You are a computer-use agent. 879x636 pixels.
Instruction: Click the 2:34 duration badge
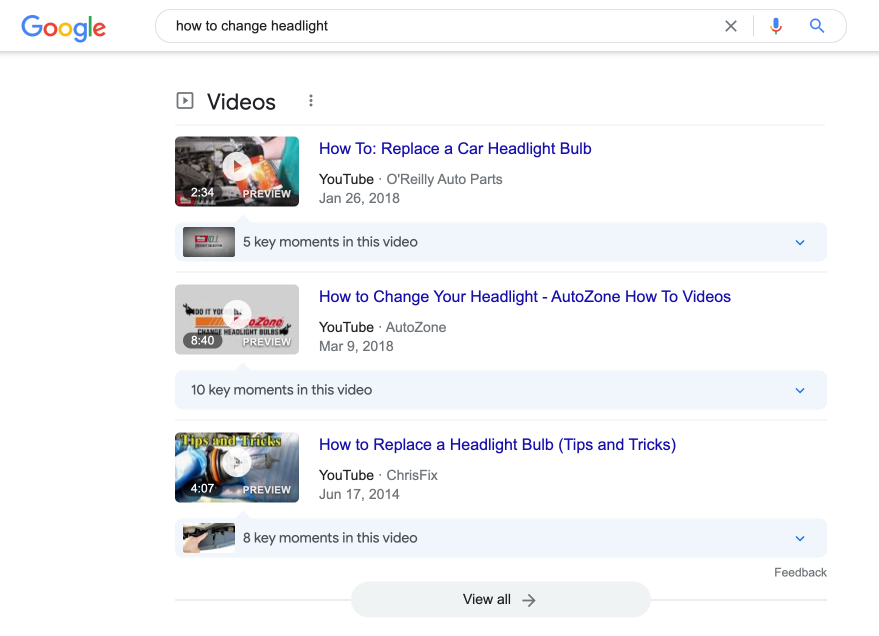click(x=202, y=192)
